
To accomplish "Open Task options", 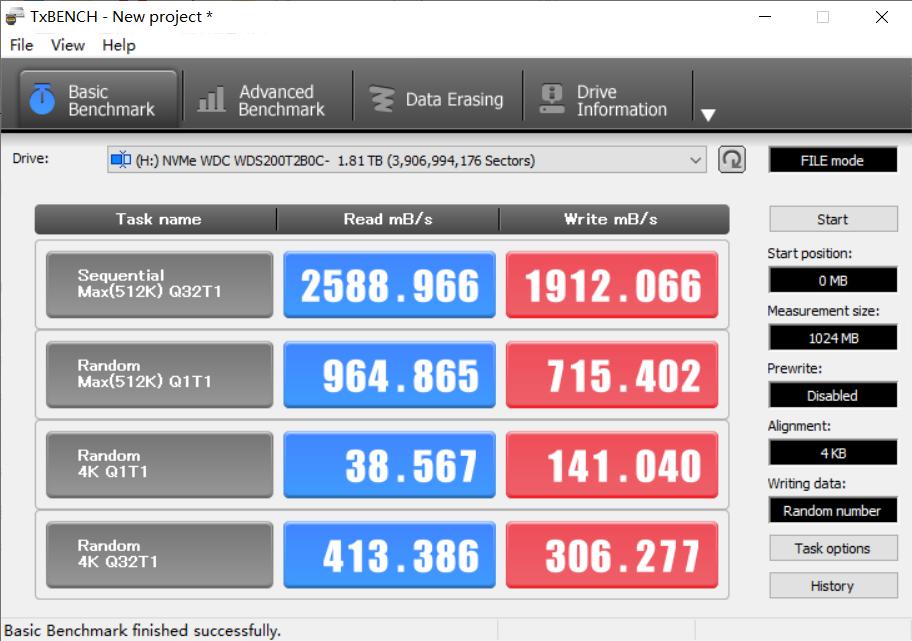I will pyautogui.click(x=833, y=547).
